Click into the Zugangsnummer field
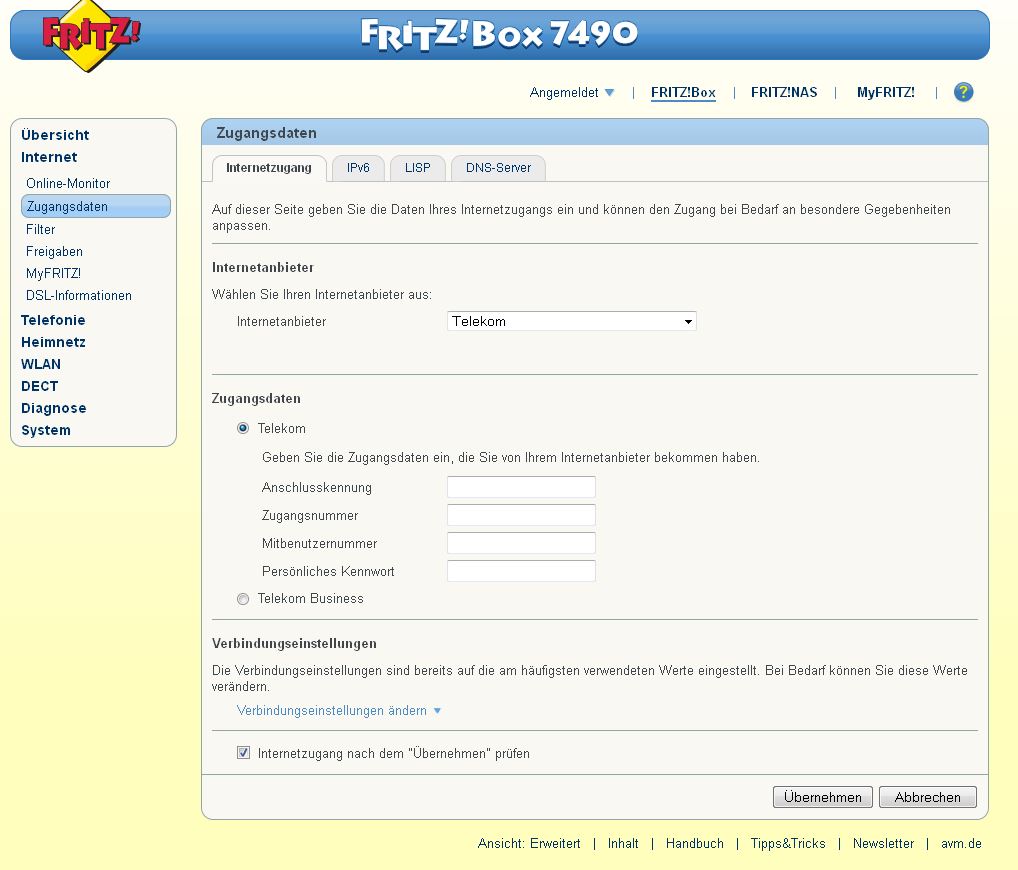The width and height of the screenshot is (1018, 870). click(521, 515)
